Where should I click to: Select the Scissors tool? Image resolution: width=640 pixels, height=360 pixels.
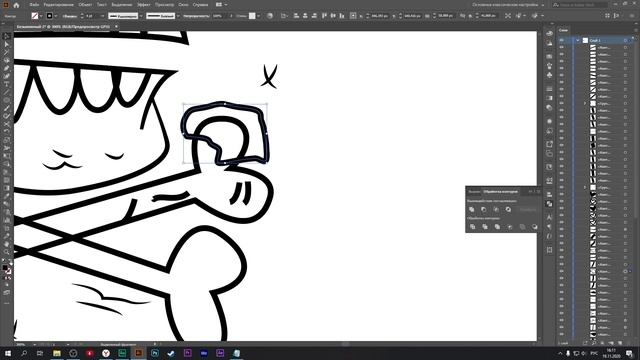click(x=7, y=124)
